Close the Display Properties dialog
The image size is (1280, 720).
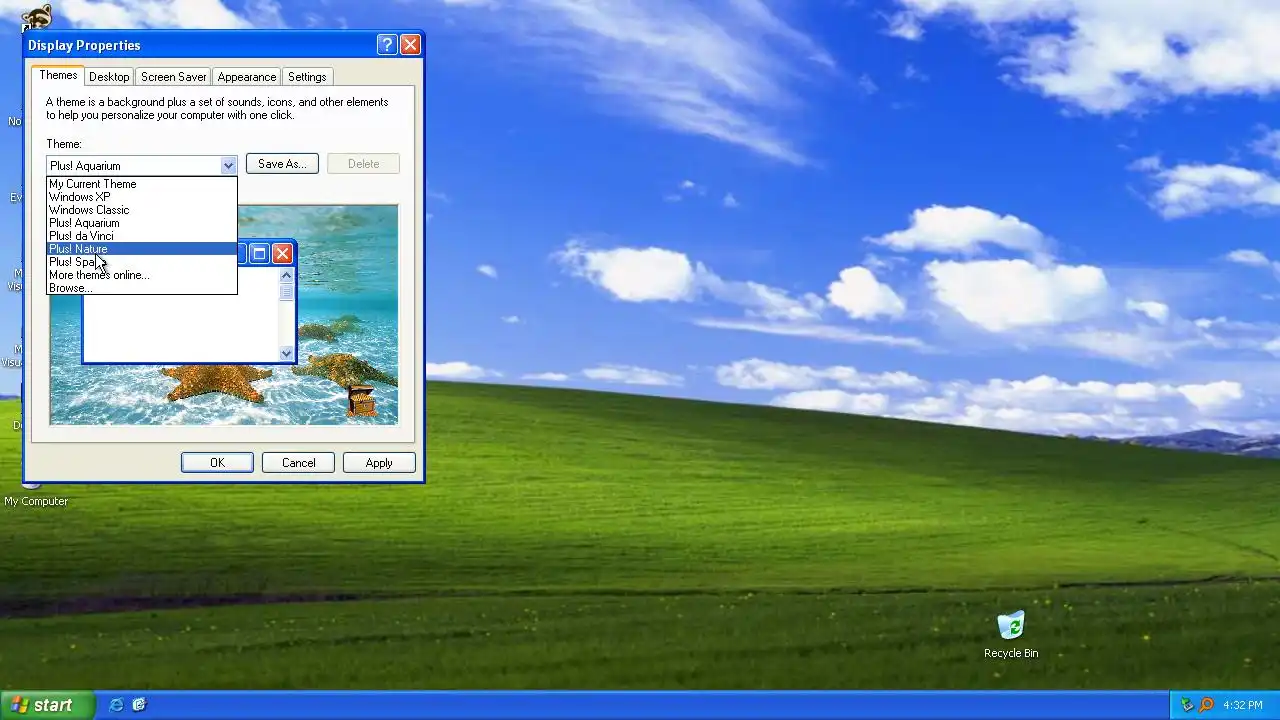(x=410, y=45)
